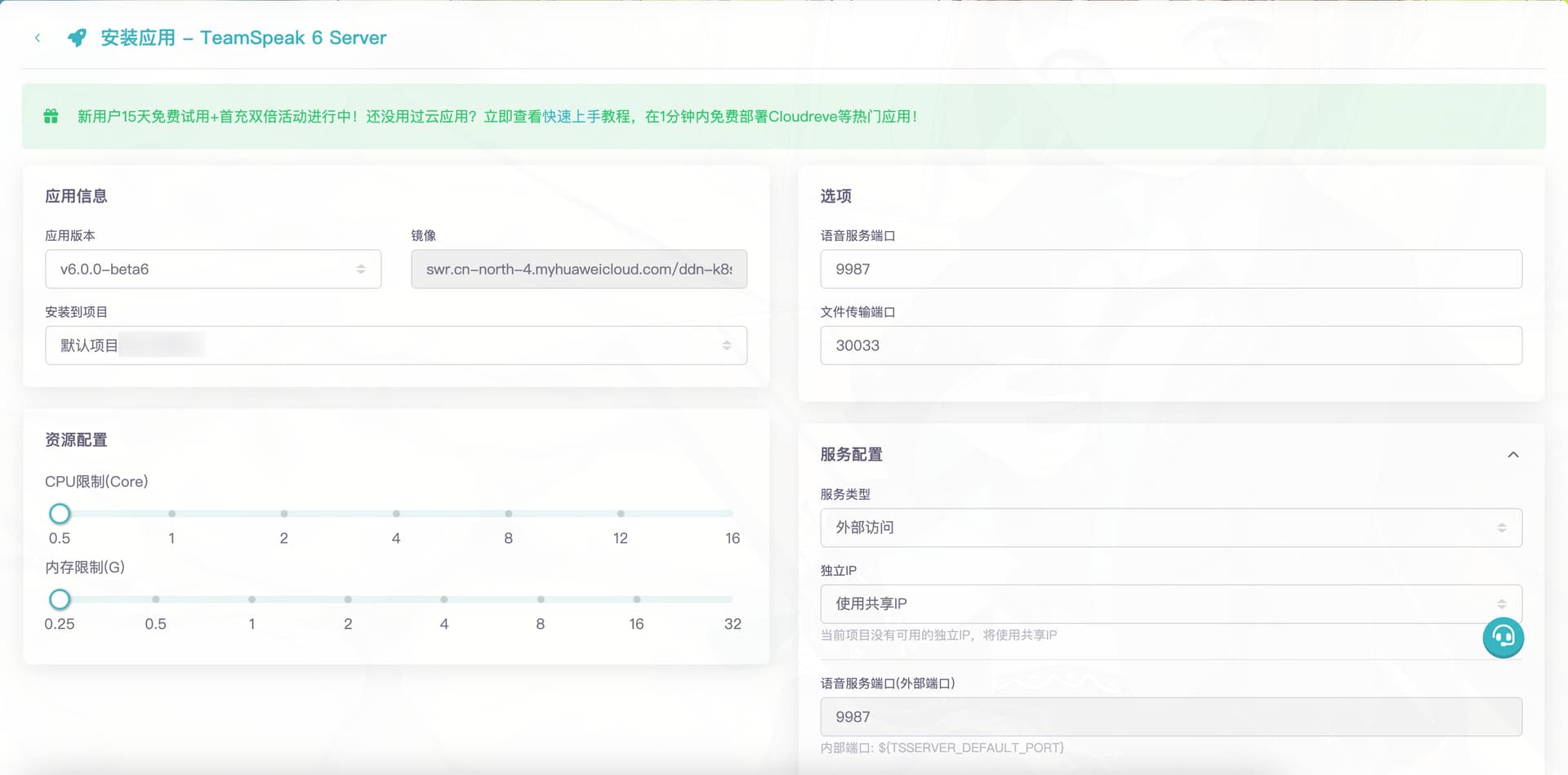This screenshot has width=1568, height=775.
Task: Click the 内部端口 TSSERVER_DEFAULT_PORT note
Action: pos(942,747)
